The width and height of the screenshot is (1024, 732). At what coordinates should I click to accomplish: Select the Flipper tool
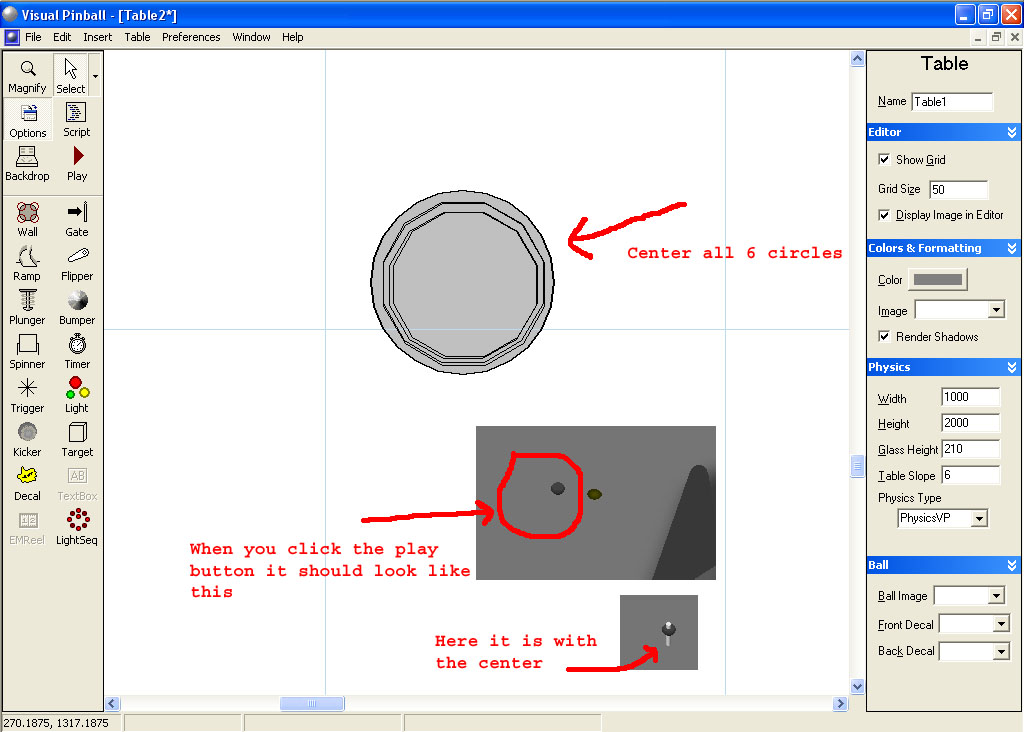tap(77, 263)
